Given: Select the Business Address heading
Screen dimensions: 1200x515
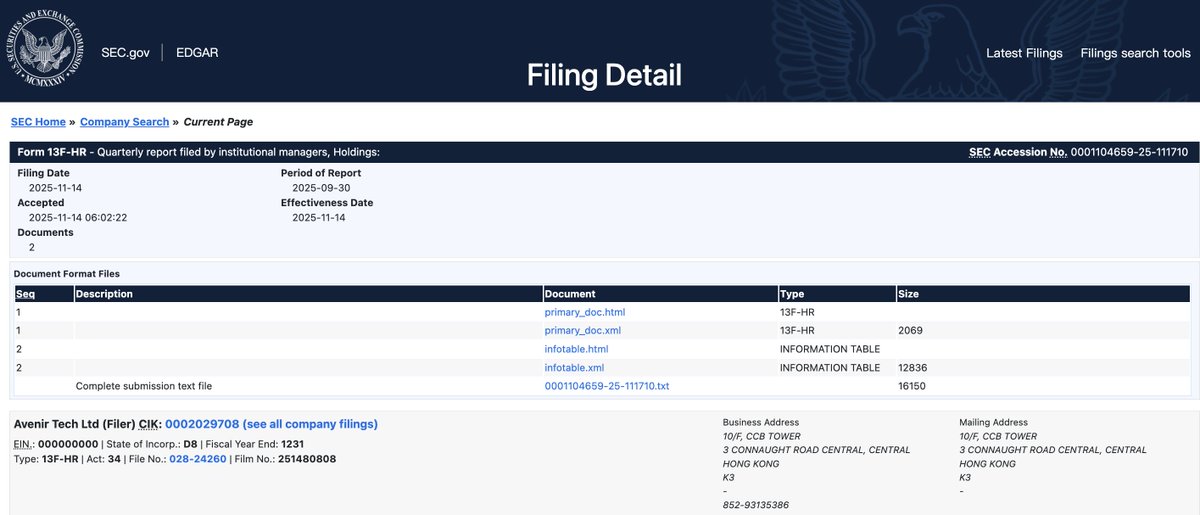Looking at the screenshot, I should 761,422.
